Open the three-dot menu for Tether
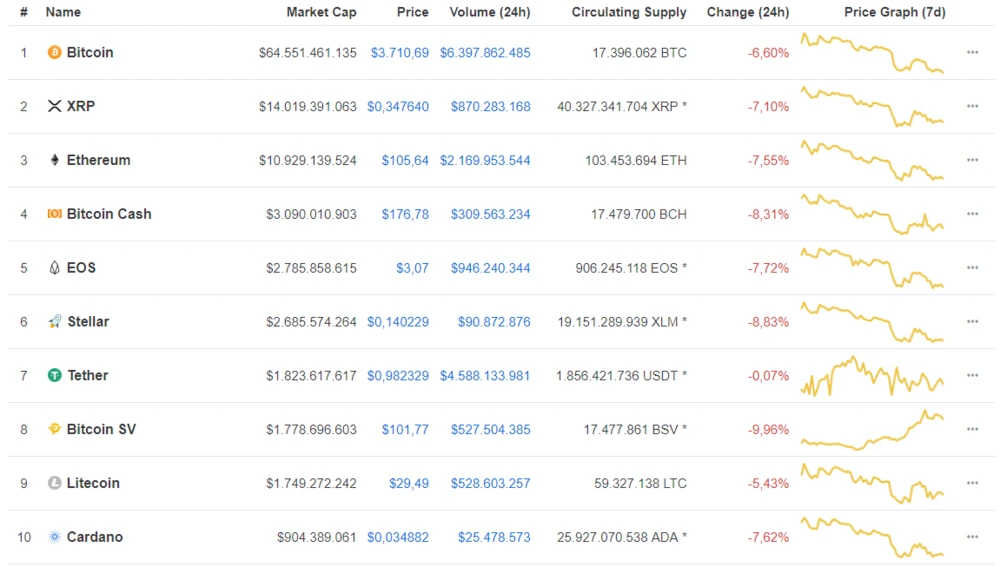Viewport: 1000px width, 567px height. coord(972,376)
